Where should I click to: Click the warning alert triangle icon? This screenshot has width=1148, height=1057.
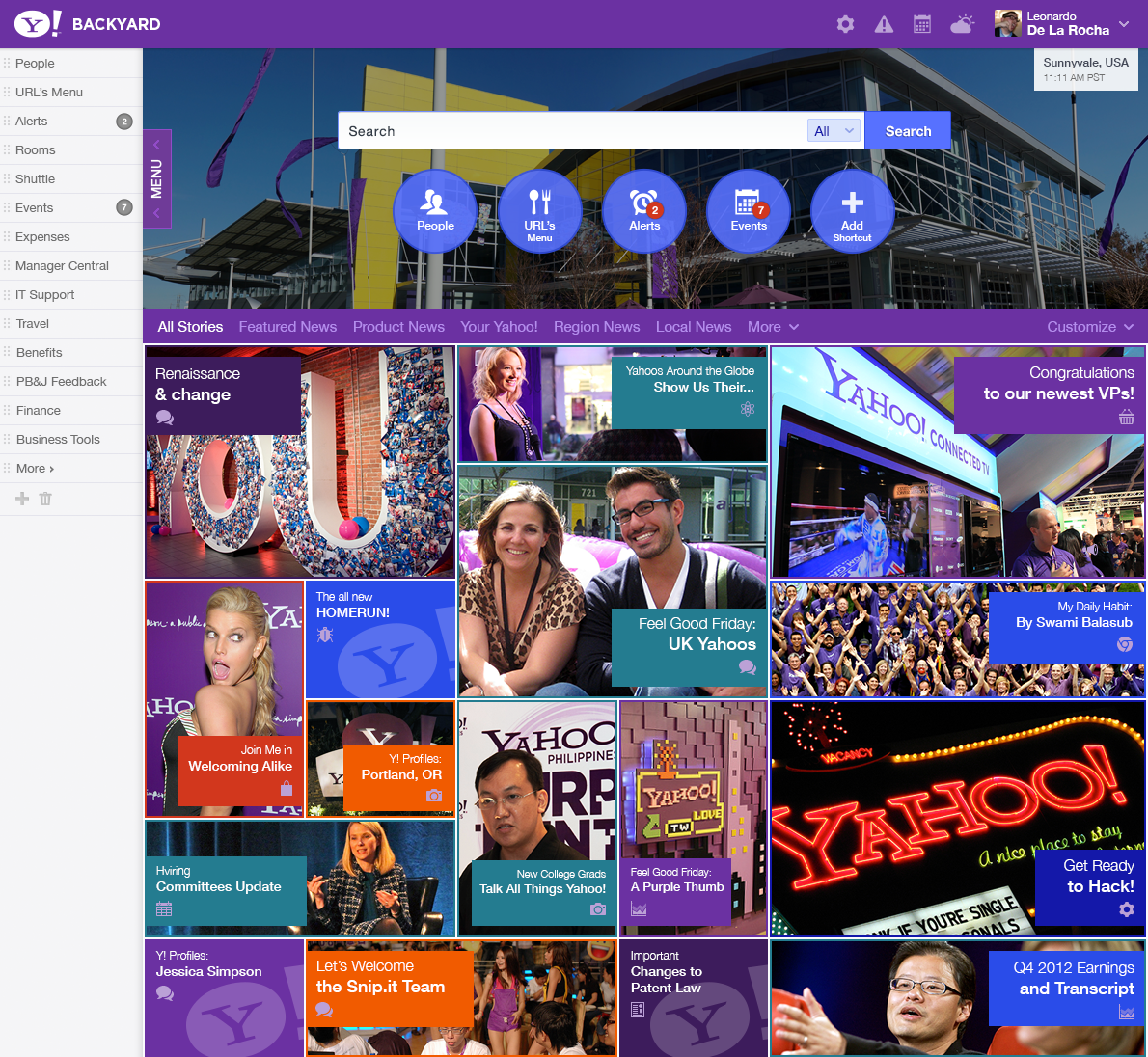pos(884,24)
